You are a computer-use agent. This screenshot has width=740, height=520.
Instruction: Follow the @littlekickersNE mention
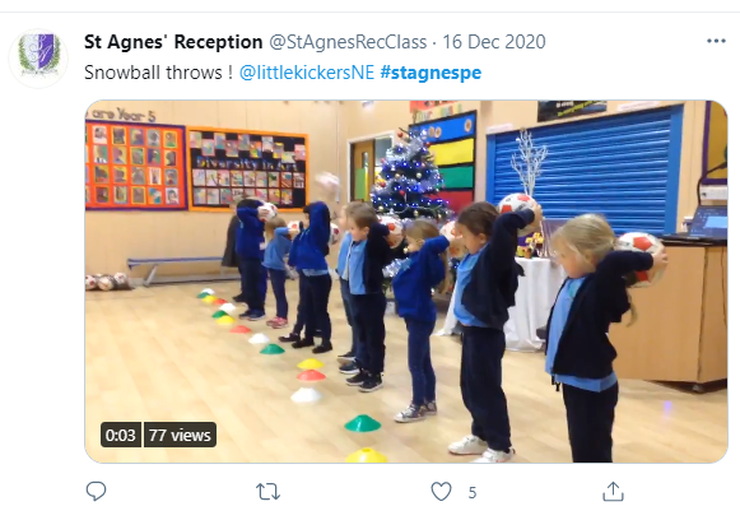pyautogui.click(x=307, y=73)
